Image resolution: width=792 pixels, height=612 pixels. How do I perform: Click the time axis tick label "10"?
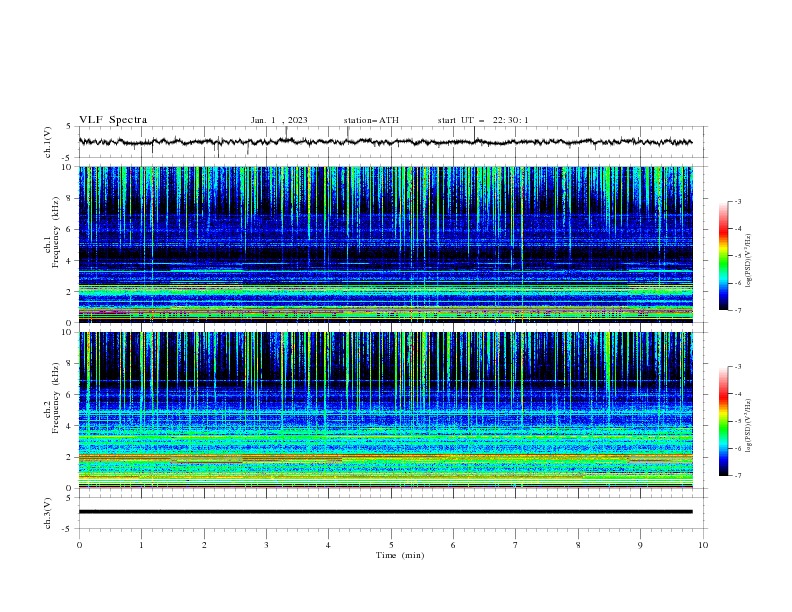pos(703,545)
